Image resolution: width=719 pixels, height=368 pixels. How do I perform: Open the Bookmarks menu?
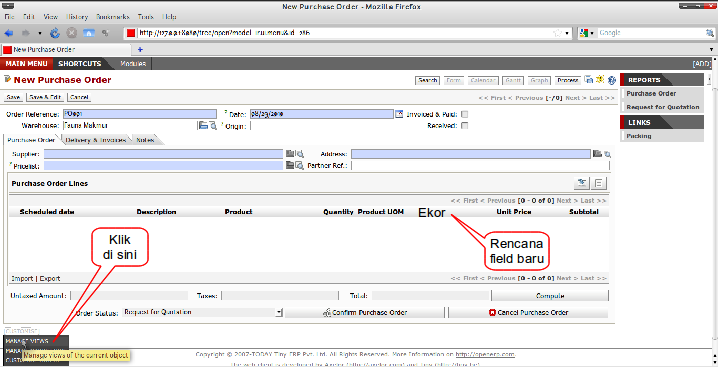click(x=113, y=16)
